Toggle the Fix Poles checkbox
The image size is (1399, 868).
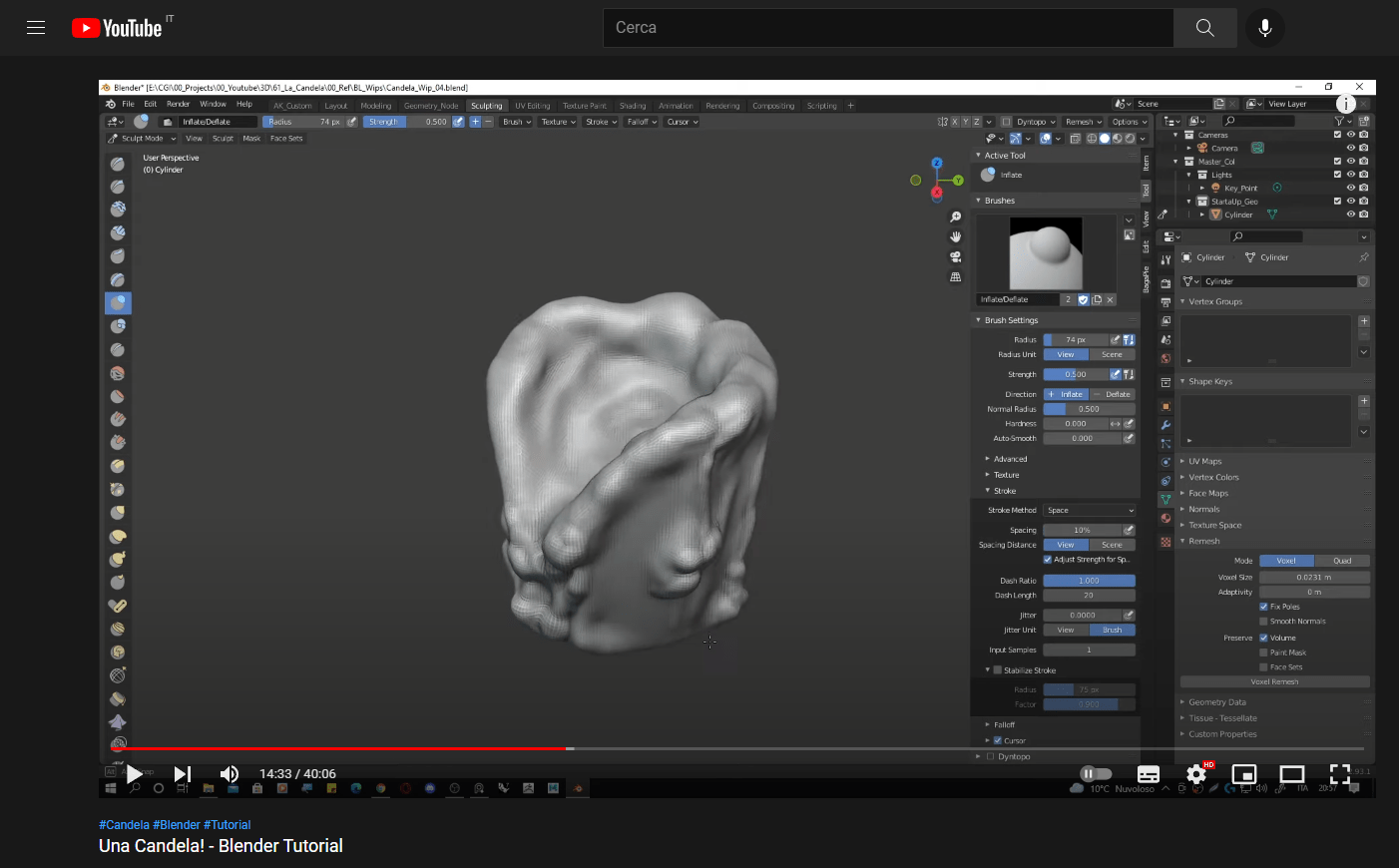click(x=1263, y=607)
